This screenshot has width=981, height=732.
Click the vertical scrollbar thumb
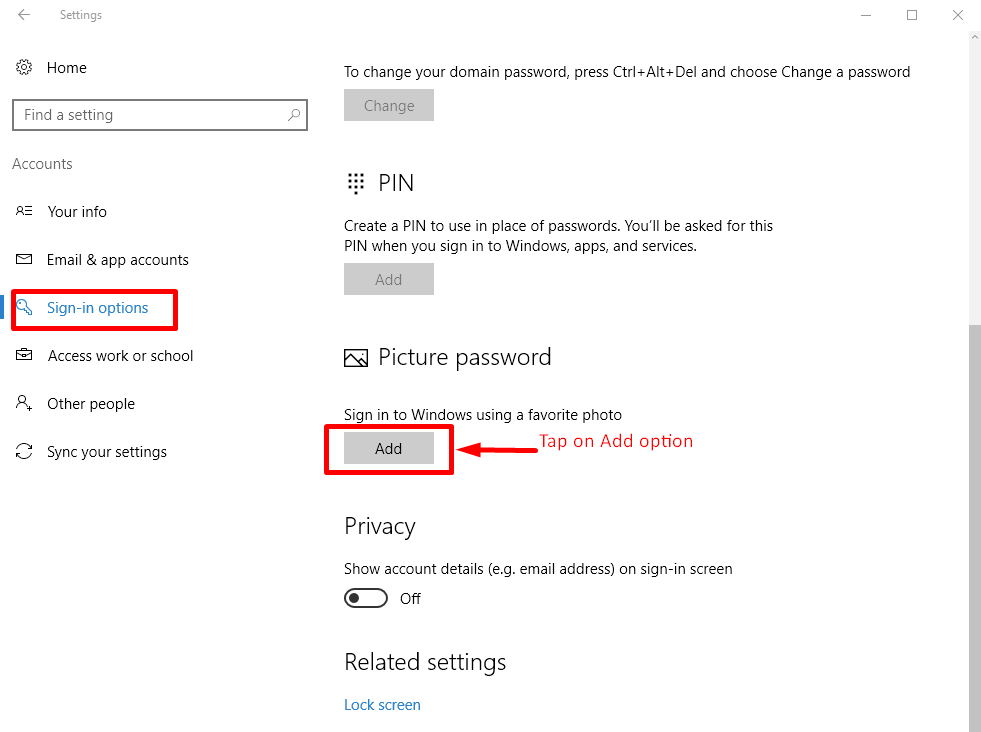click(x=974, y=520)
